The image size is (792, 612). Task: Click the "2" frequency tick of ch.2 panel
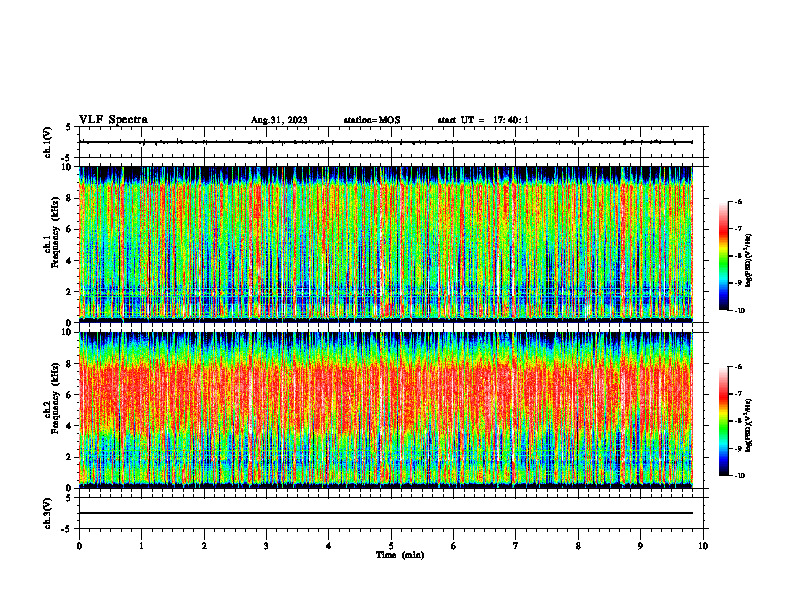click(x=70, y=457)
